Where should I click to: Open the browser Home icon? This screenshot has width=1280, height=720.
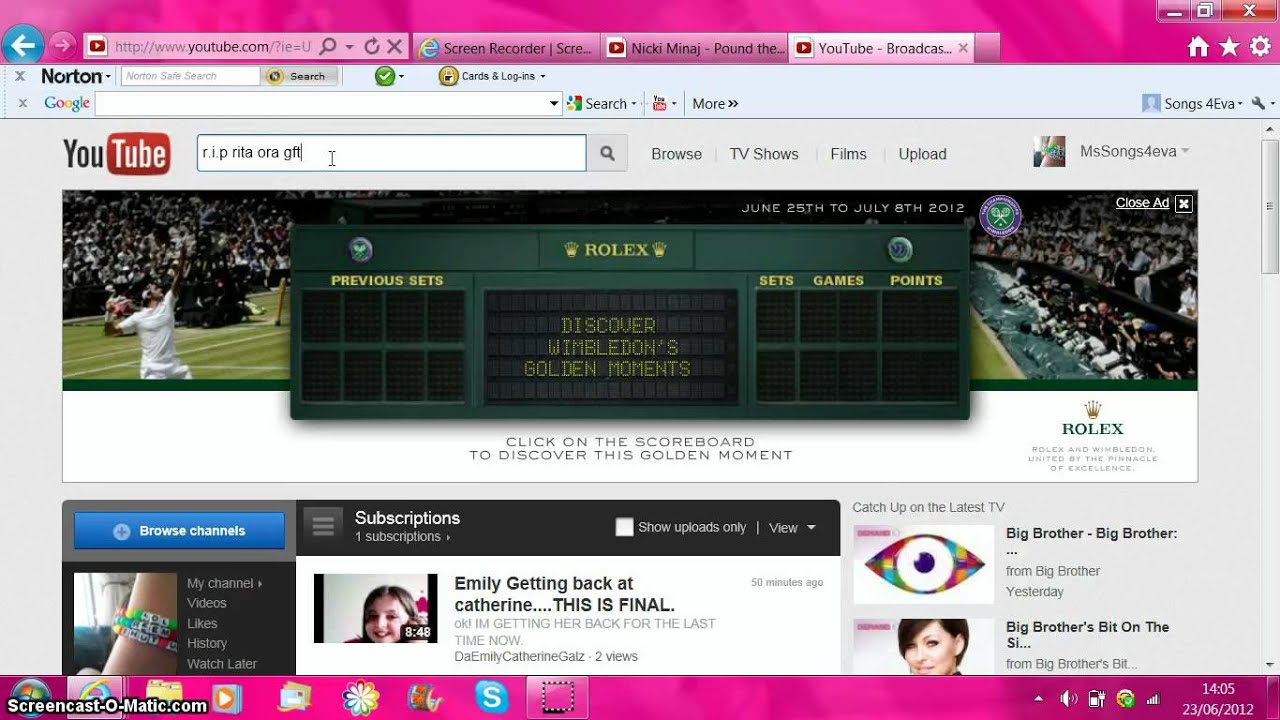[1198, 47]
